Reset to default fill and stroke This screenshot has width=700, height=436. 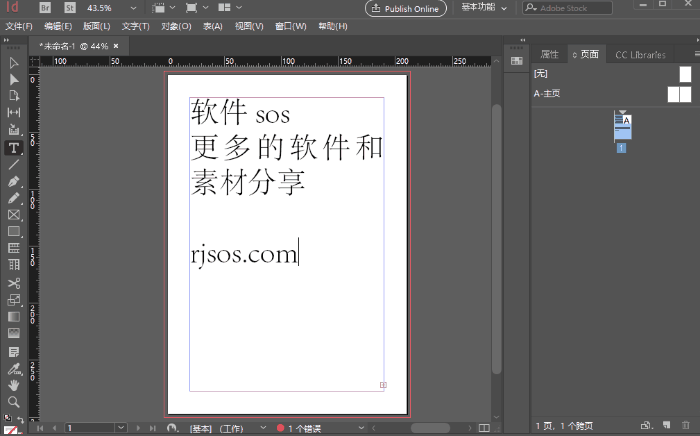tap(8, 418)
